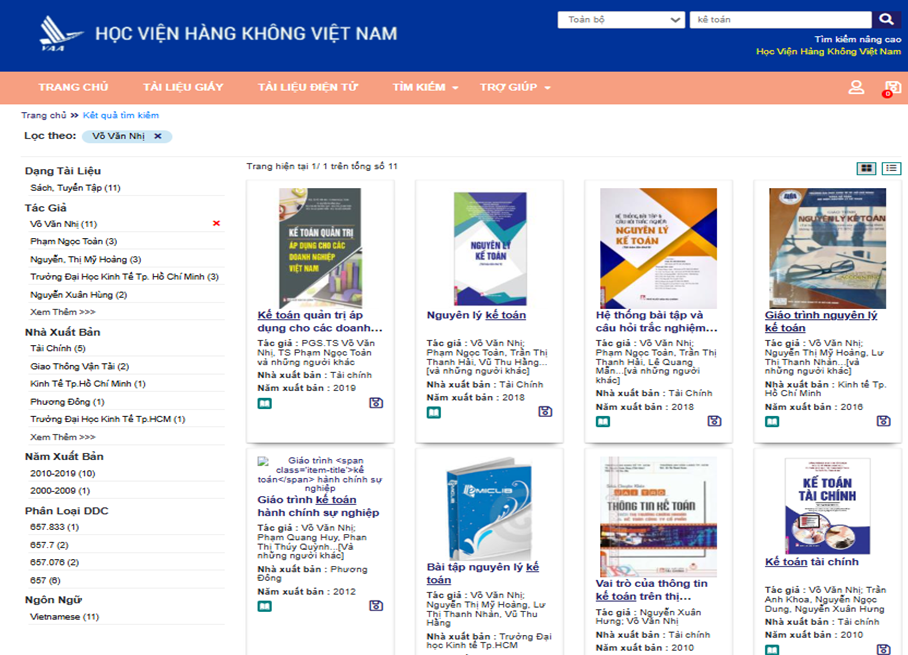Filter by Sách, Tuyển Tập (11)

pyautogui.click(x=75, y=188)
